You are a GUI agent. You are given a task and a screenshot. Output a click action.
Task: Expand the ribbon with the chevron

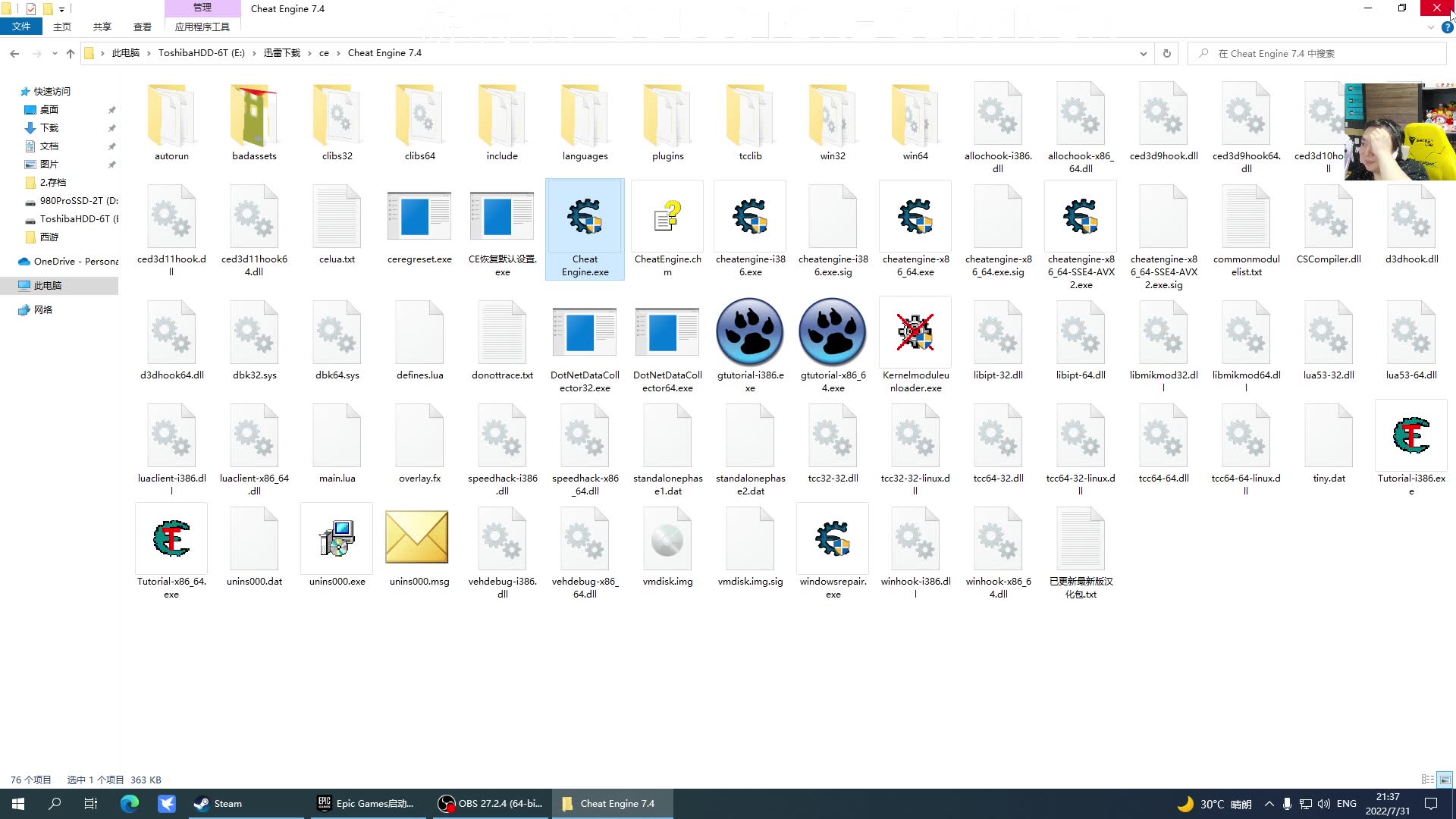[1430, 27]
